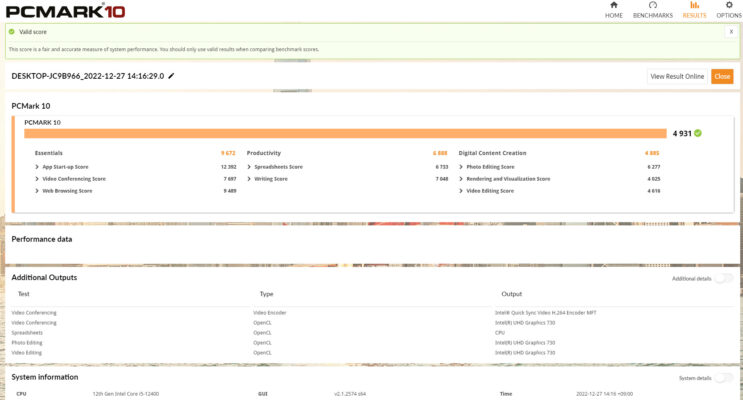
Task: Click the result name DESKTOP-JC9B966_2022-12-27
Action: click(x=88, y=76)
